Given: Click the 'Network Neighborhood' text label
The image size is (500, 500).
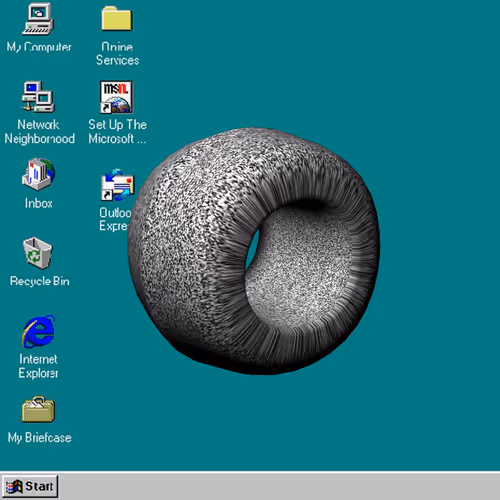Looking at the screenshot, I should tap(39, 132).
